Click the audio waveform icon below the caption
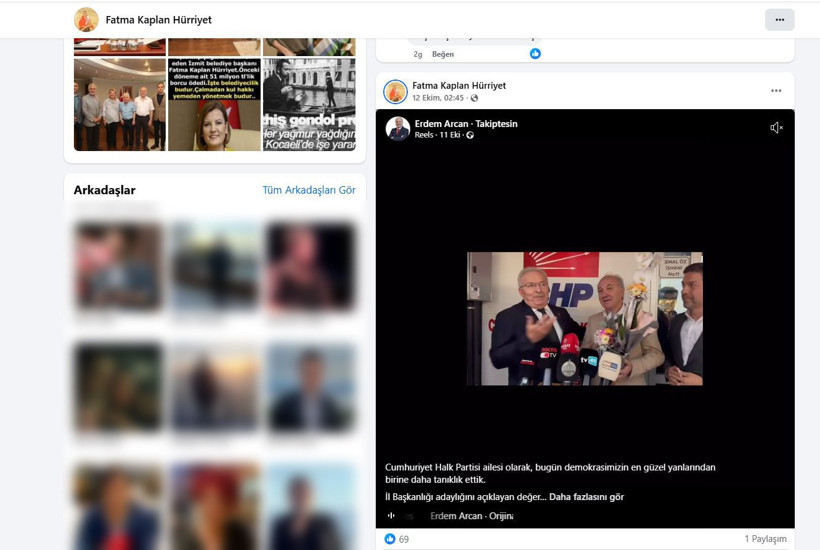 click(x=391, y=516)
